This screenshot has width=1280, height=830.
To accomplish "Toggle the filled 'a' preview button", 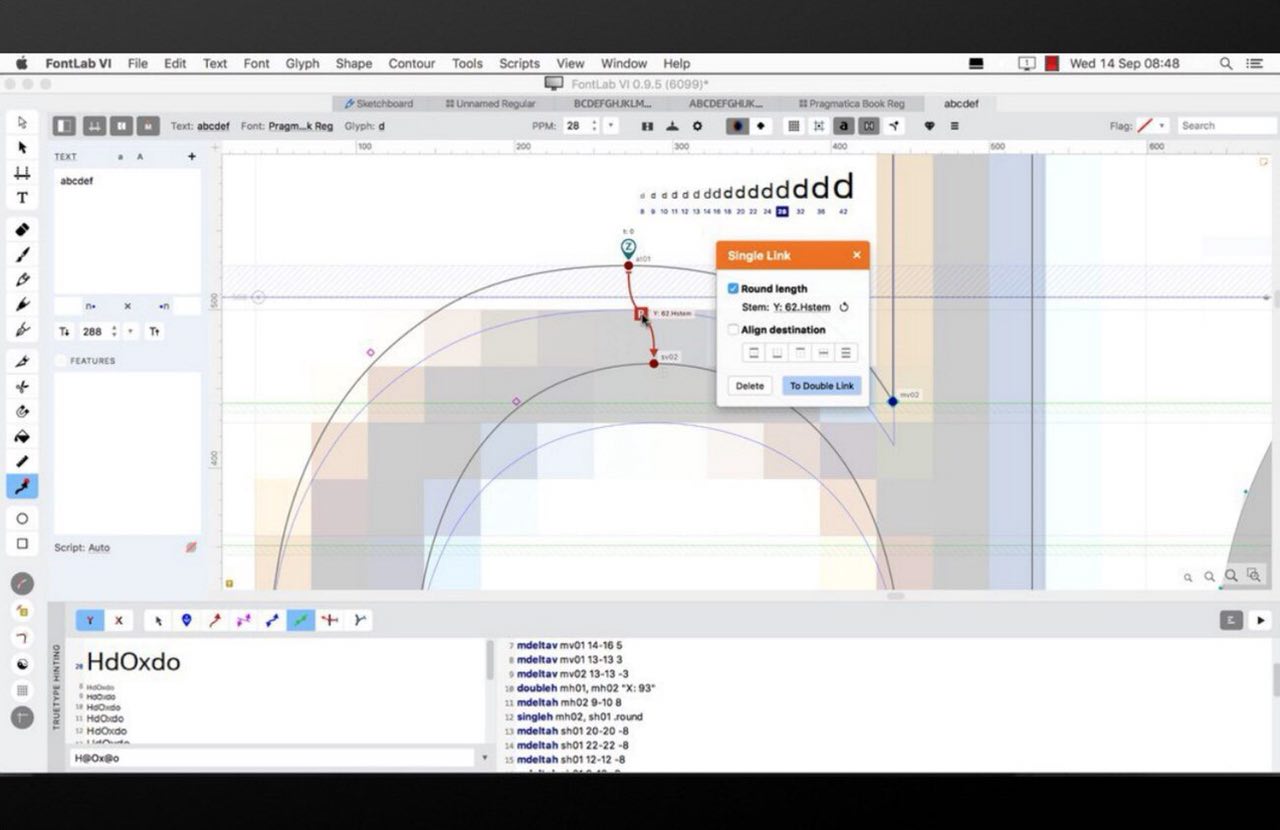I will (844, 126).
